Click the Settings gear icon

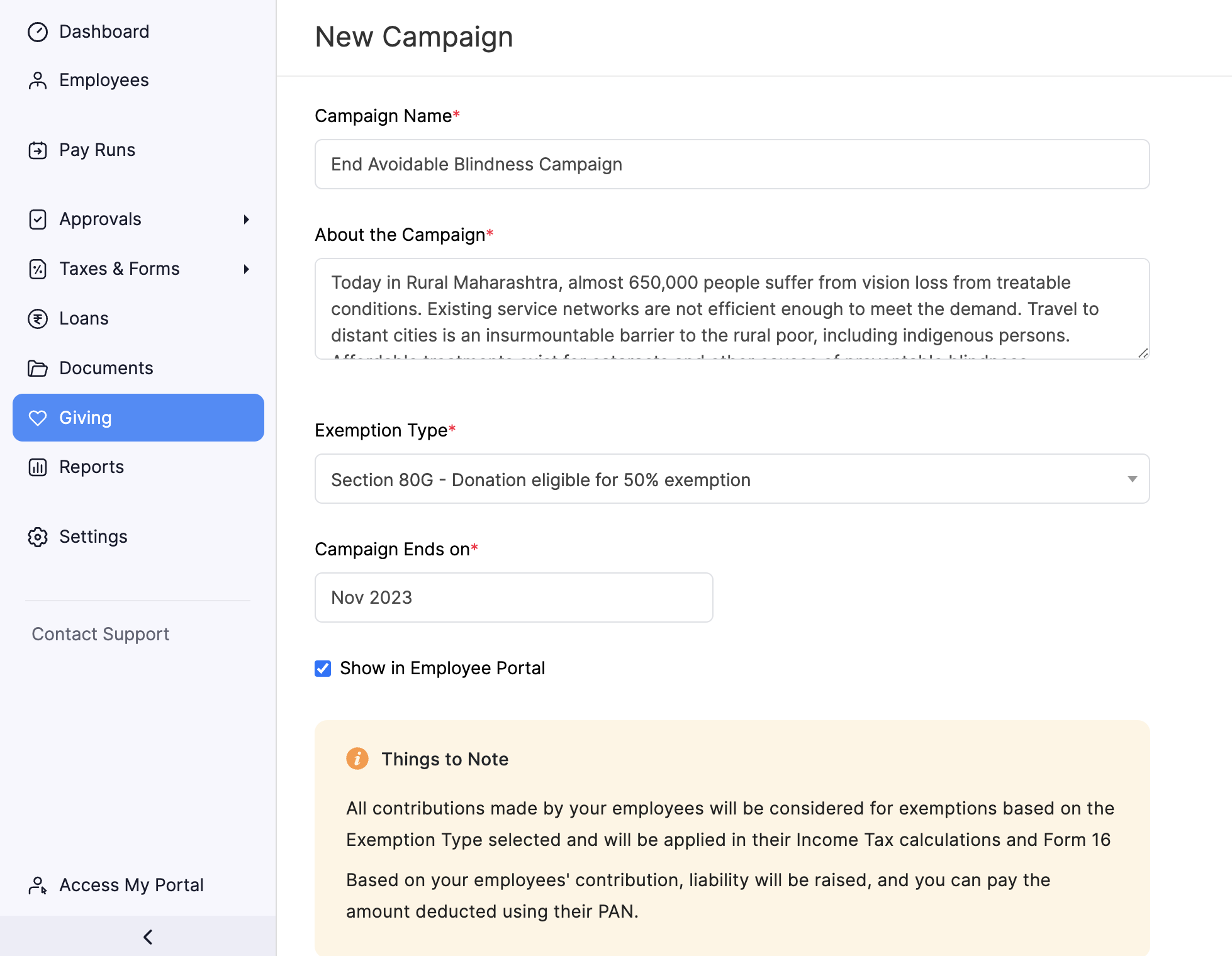pos(38,537)
